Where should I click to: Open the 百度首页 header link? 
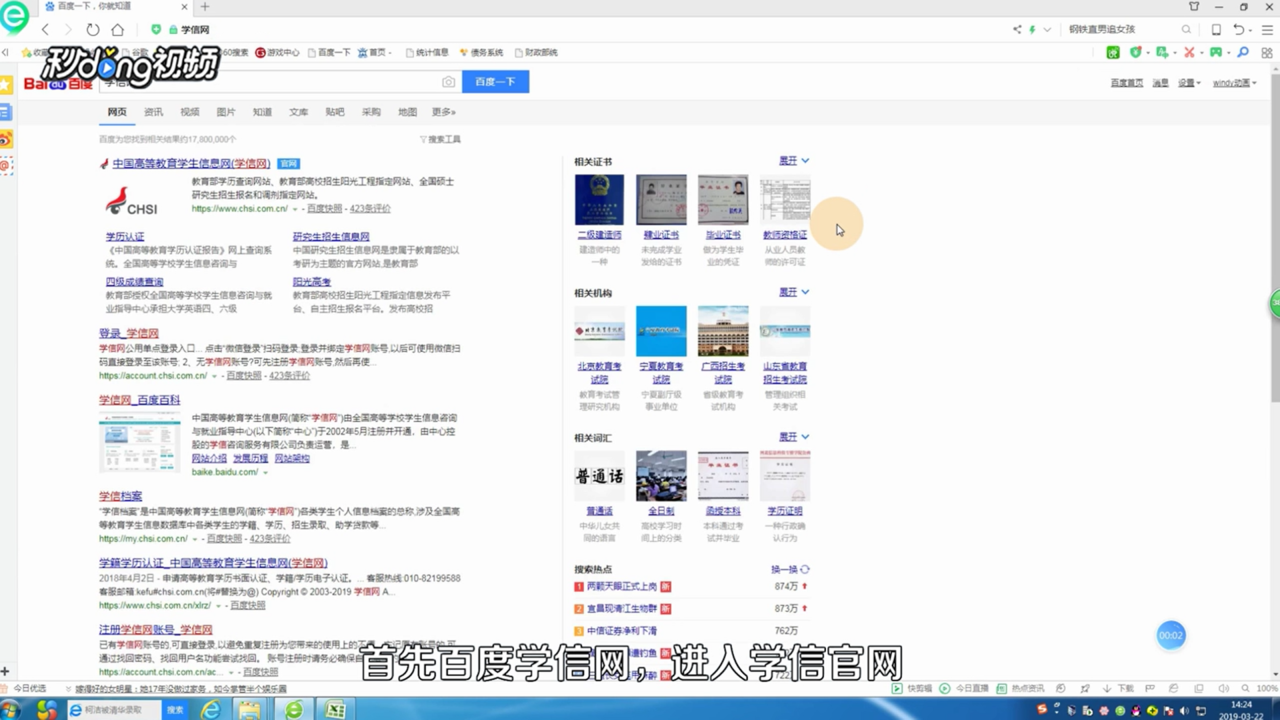[x=1127, y=83]
